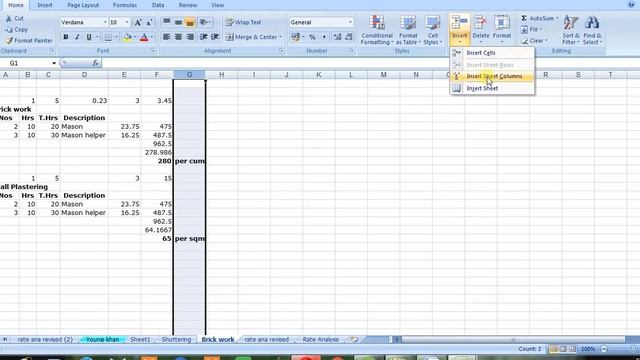Apply Percent Style
640x360 pixels.
coord(312,37)
